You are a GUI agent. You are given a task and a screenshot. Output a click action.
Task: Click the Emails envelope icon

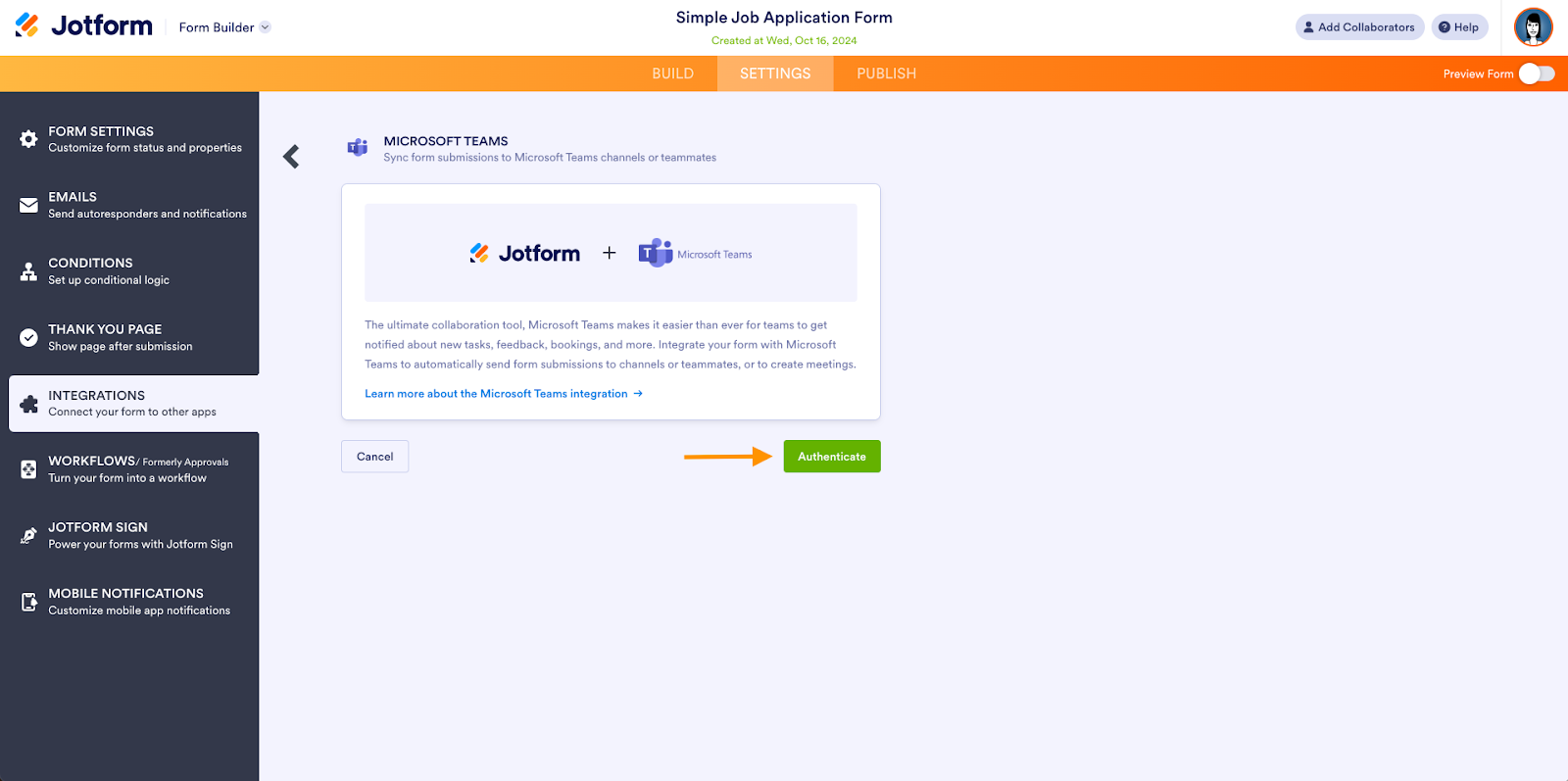pos(28,205)
